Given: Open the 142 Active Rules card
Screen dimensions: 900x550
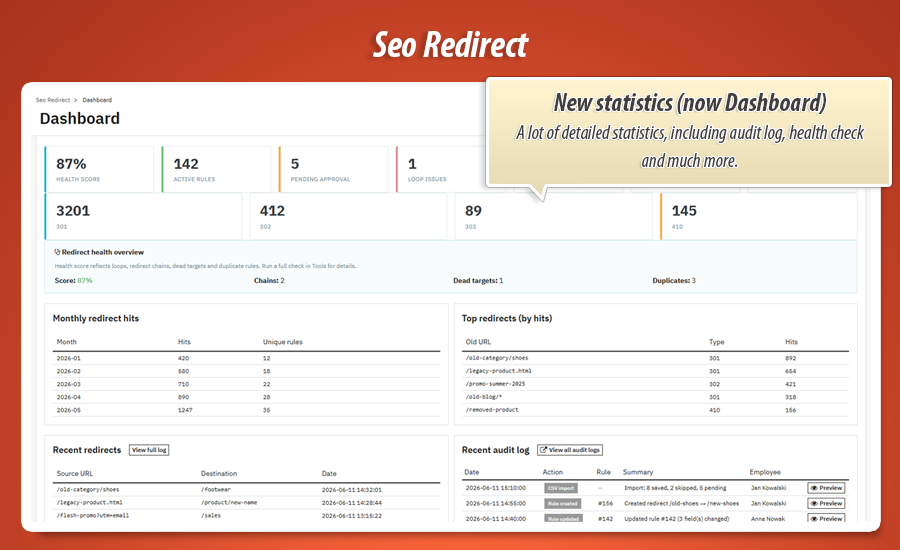Looking at the screenshot, I should (216, 169).
